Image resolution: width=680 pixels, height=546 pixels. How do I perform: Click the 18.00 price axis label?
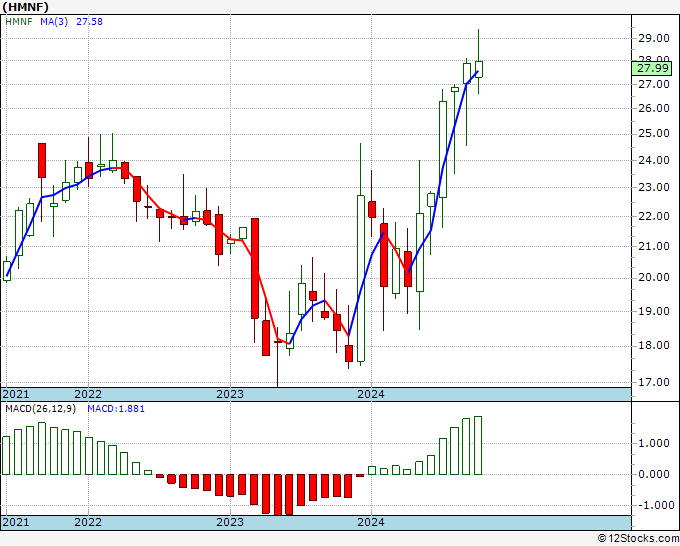click(x=654, y=345)
